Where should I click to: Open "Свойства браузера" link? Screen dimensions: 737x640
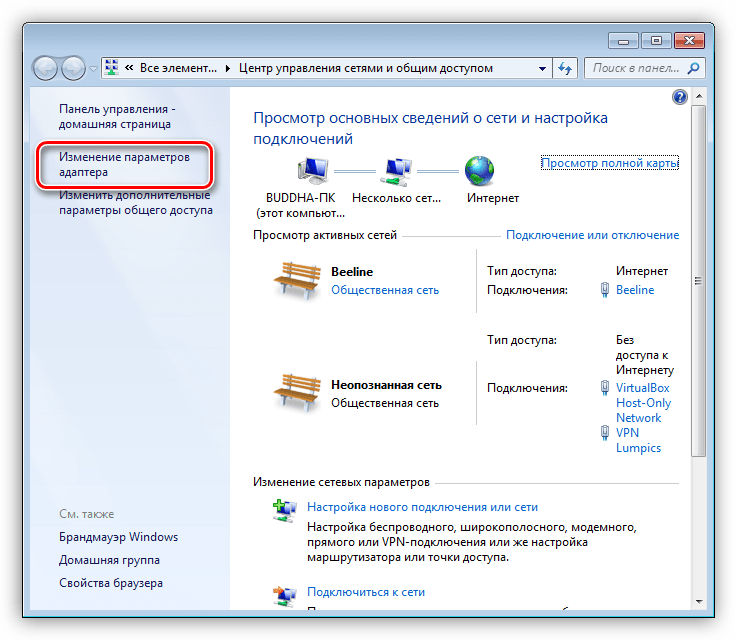pos(111,583)
